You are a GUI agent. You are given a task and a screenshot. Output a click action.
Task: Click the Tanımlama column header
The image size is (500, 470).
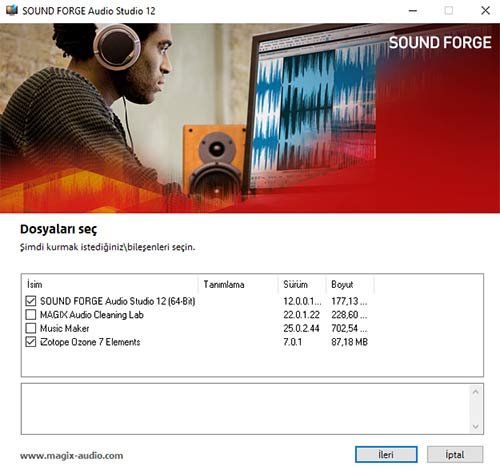[x=238, y=284]
